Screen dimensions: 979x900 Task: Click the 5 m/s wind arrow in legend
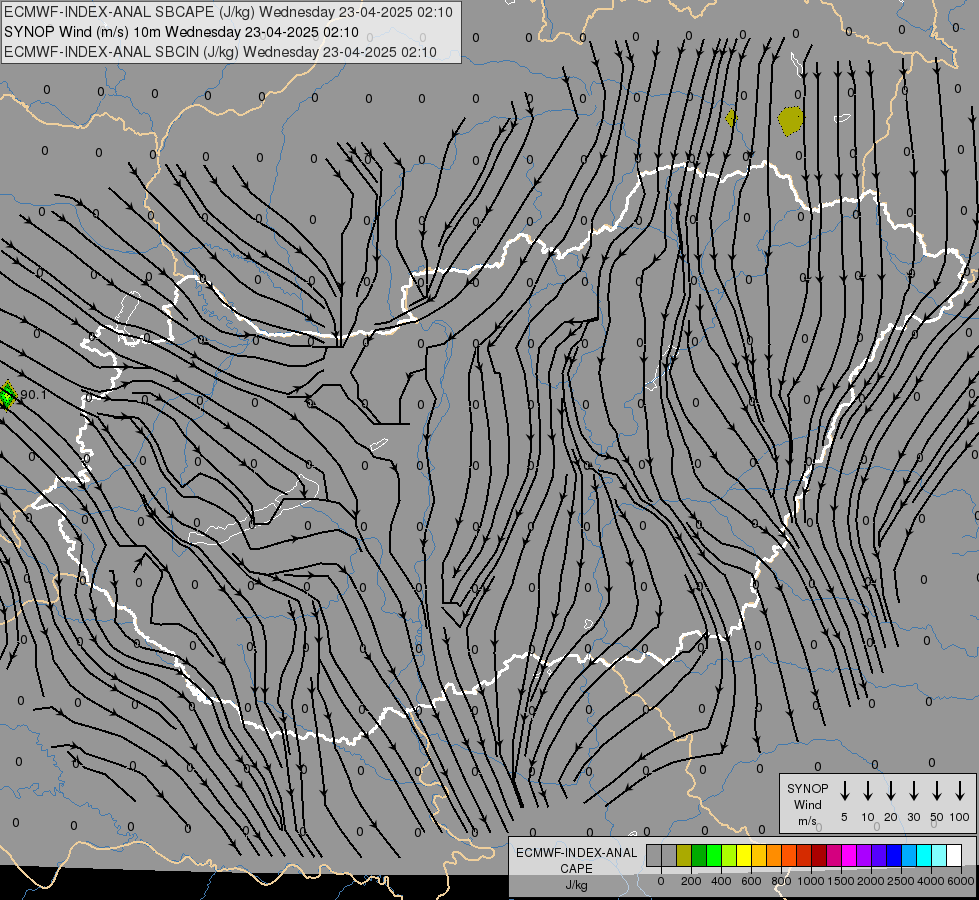pyautogui.click(x=844, y=791)
